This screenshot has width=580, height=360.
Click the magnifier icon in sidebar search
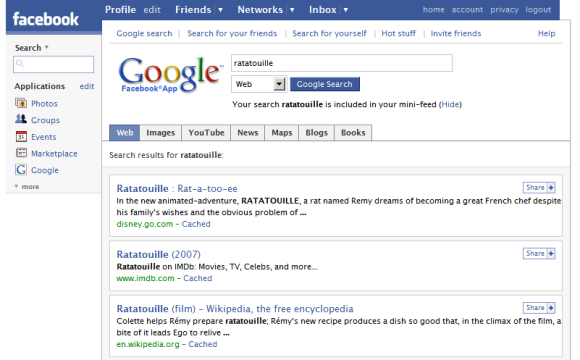[20, 64]
